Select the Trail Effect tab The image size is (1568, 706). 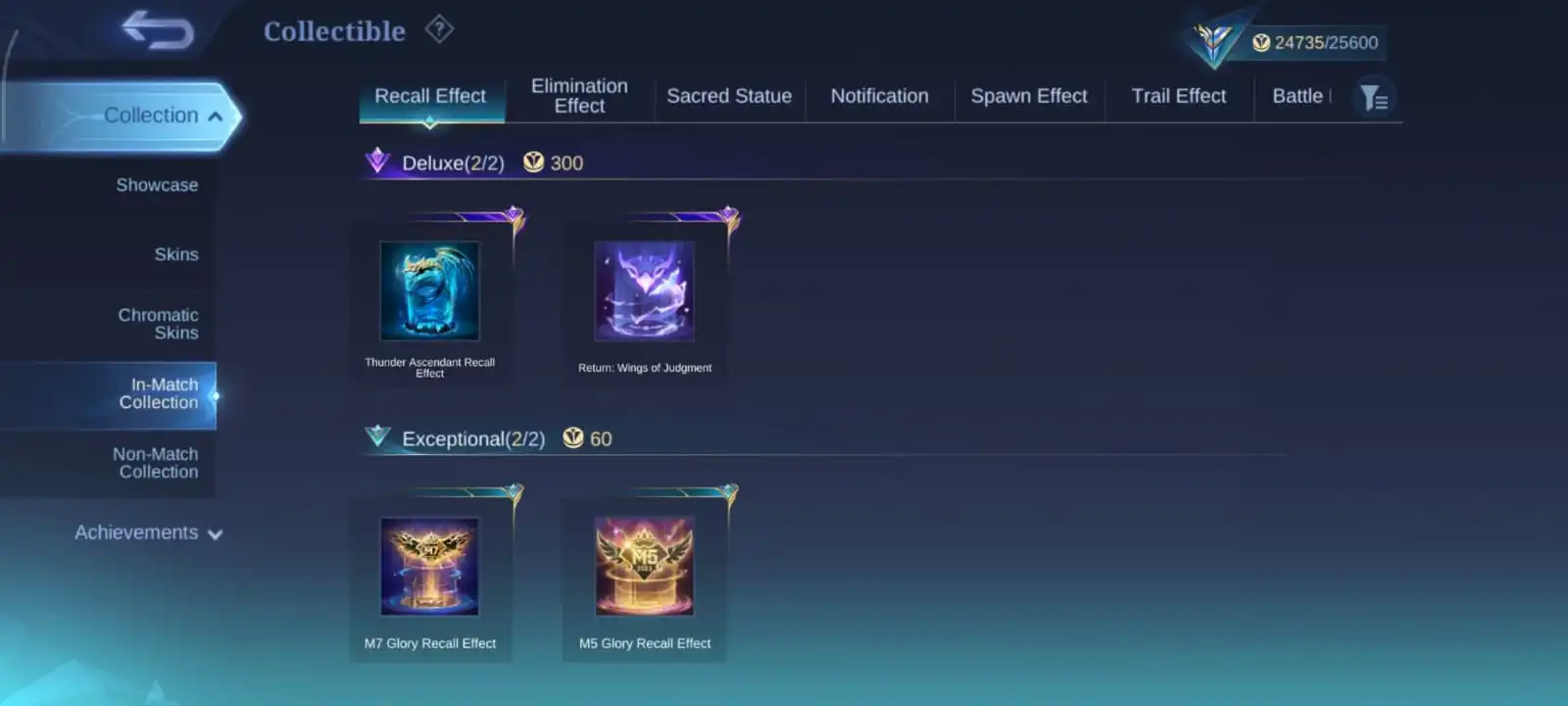coord(1179,96)
